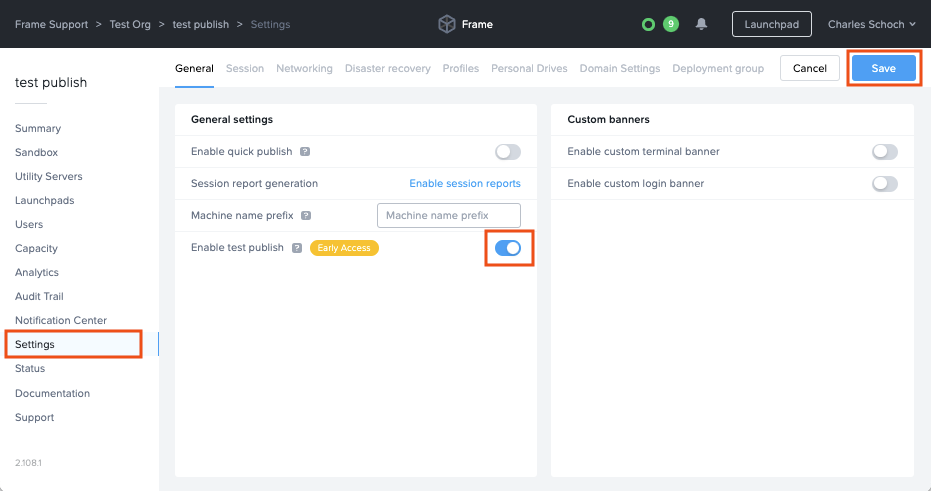This screenshot has height=491, width=931.
Task: Open the Personal Drives tab
Action: [x=529, y=68]
